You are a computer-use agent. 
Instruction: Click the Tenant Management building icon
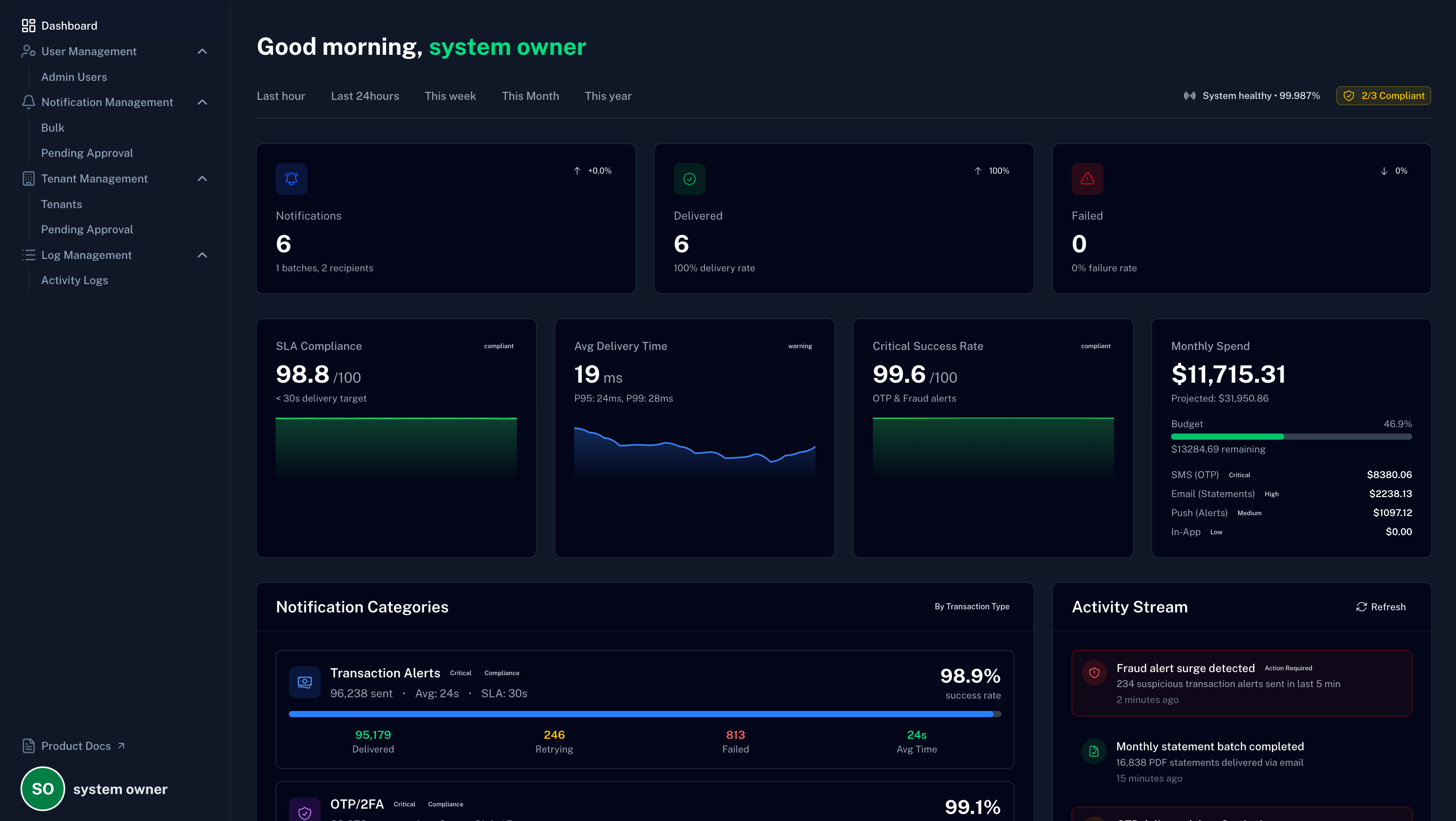click(29, 178)
